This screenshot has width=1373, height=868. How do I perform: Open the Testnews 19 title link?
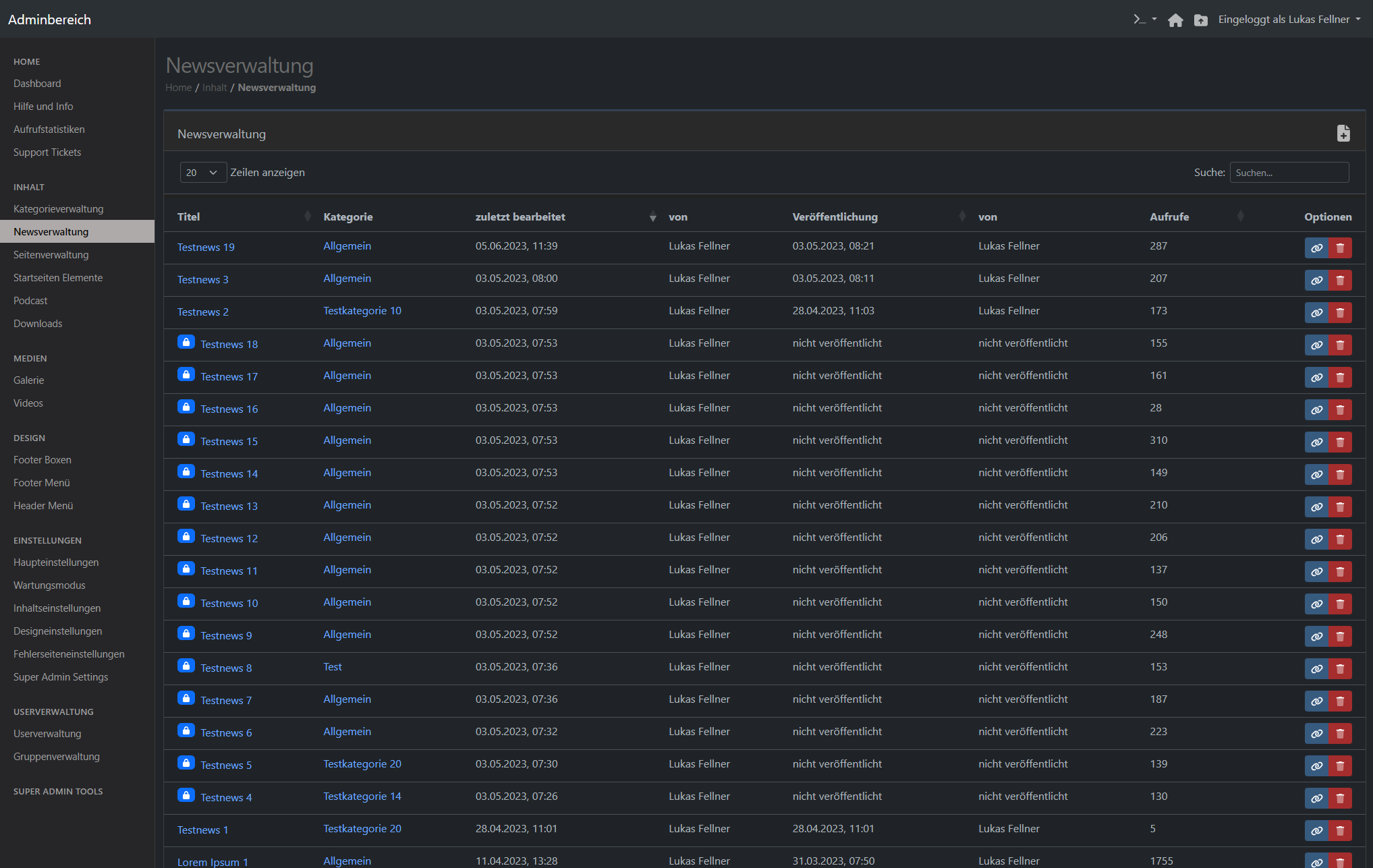(206, 248)
